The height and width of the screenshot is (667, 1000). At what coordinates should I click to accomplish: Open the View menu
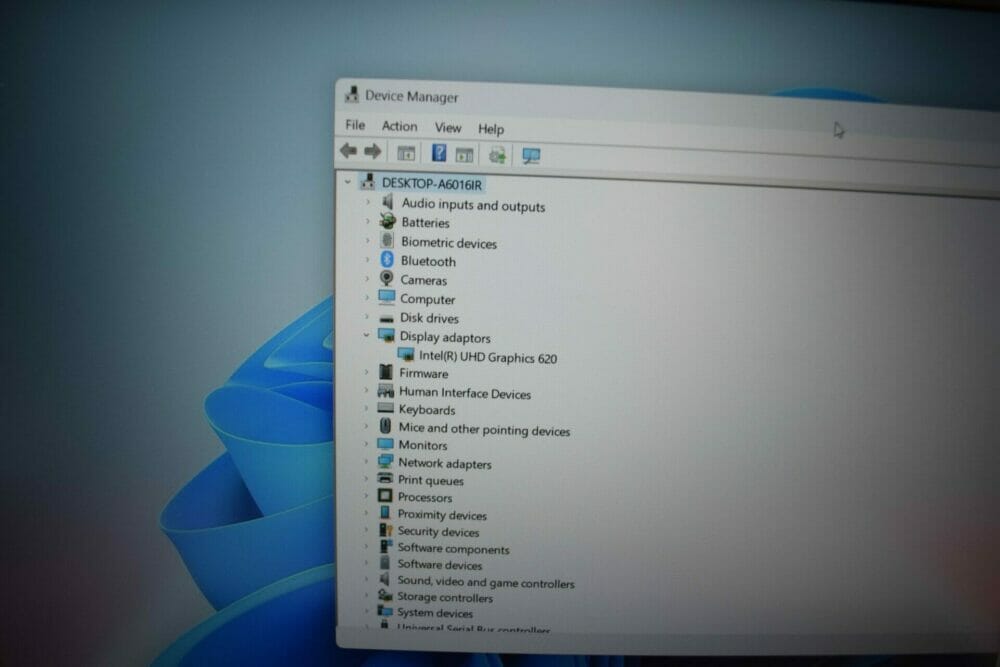click(448, 128)
